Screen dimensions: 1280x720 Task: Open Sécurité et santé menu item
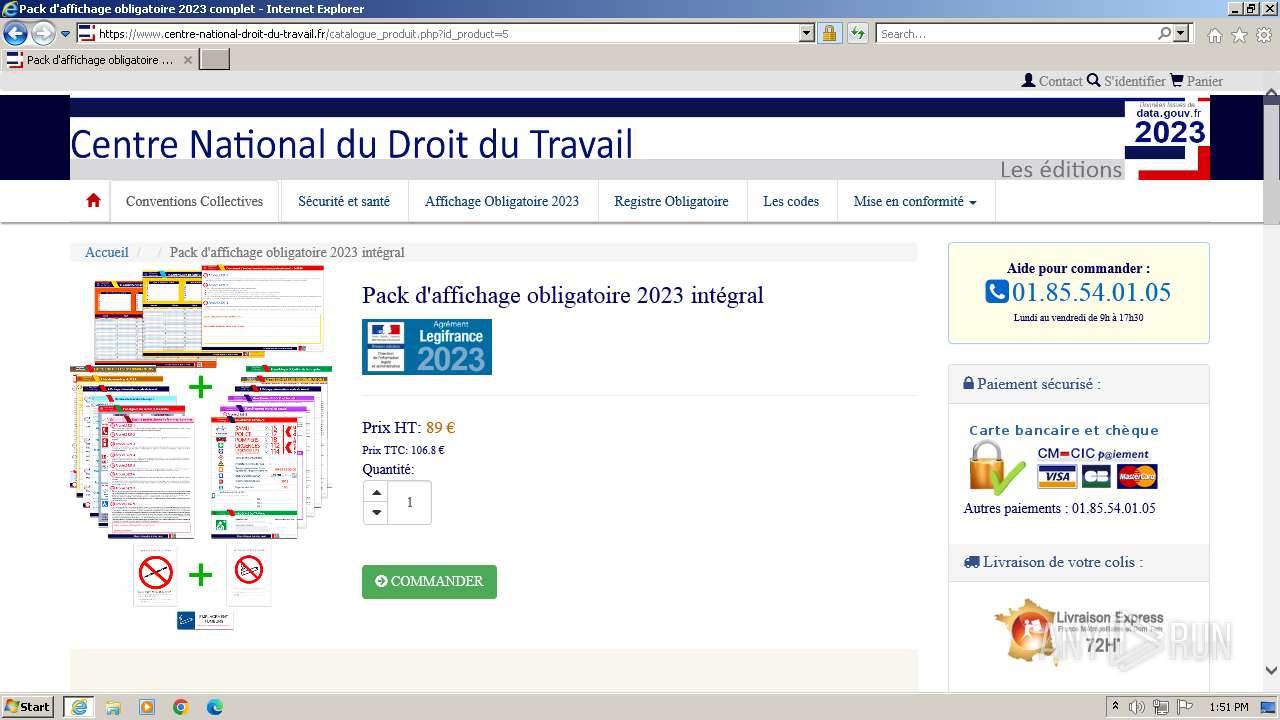click(x=344, y=201)
